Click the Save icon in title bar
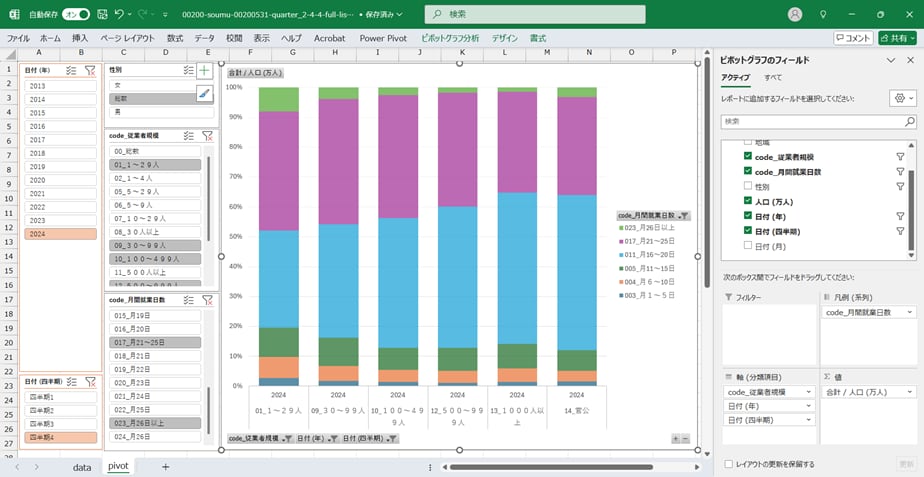This screenshot has height=477, width=924. point(100,15)
